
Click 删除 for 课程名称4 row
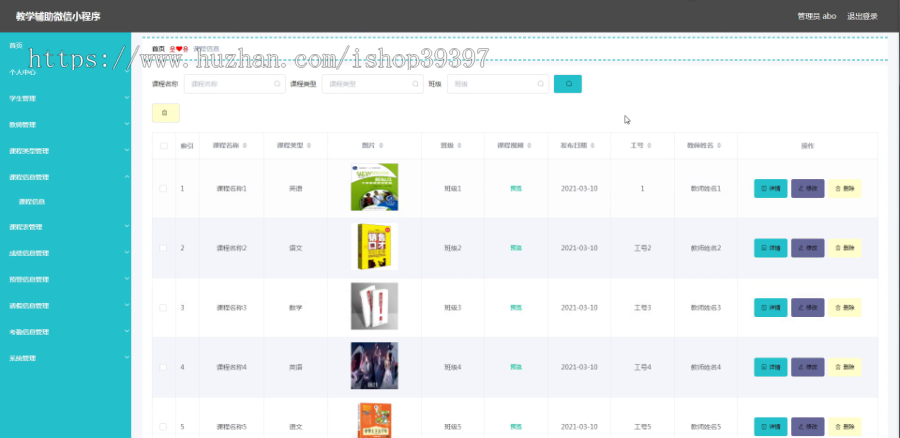844,367
